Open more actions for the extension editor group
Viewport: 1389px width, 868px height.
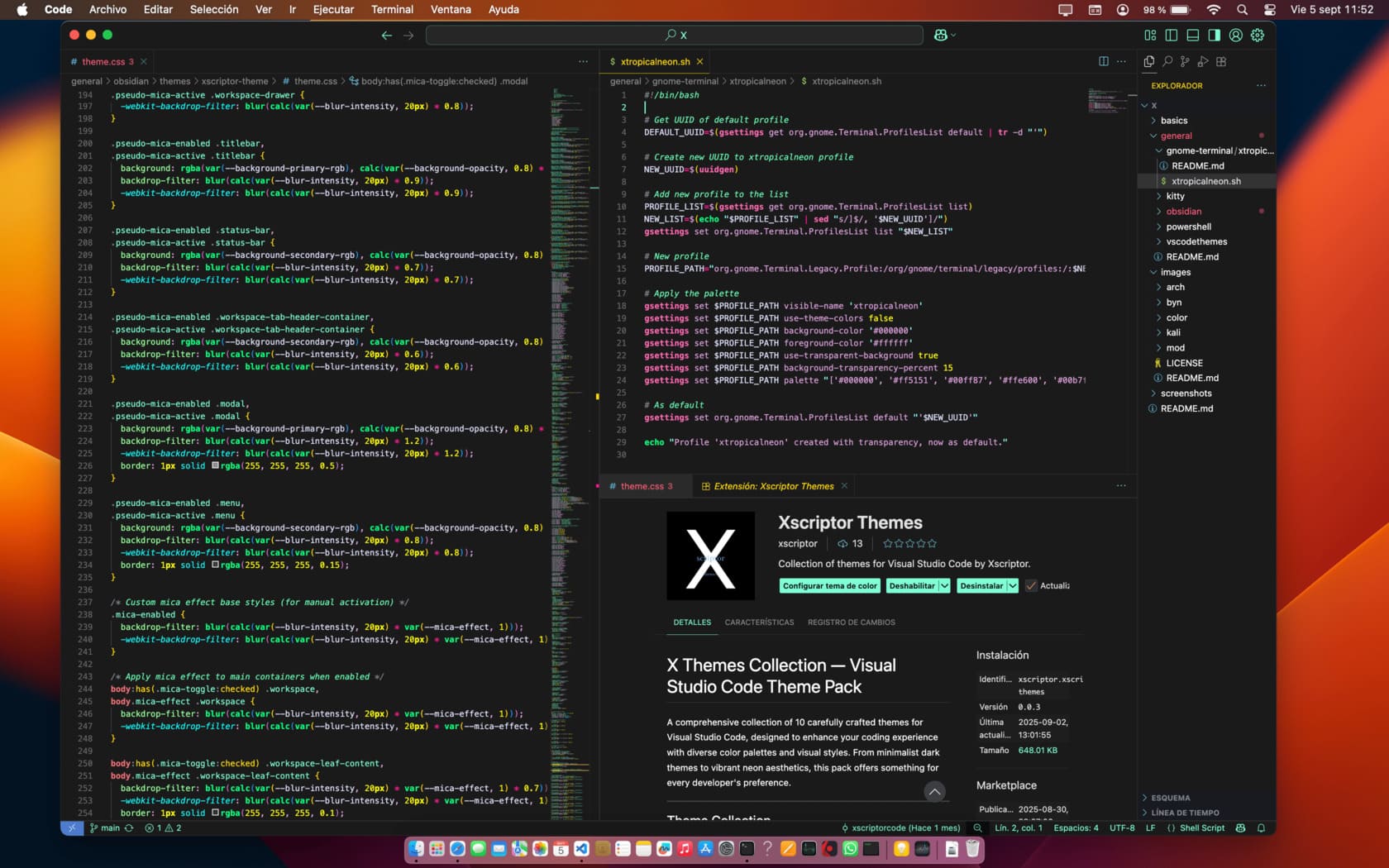pyautogui.click(x=1121, y=485)
